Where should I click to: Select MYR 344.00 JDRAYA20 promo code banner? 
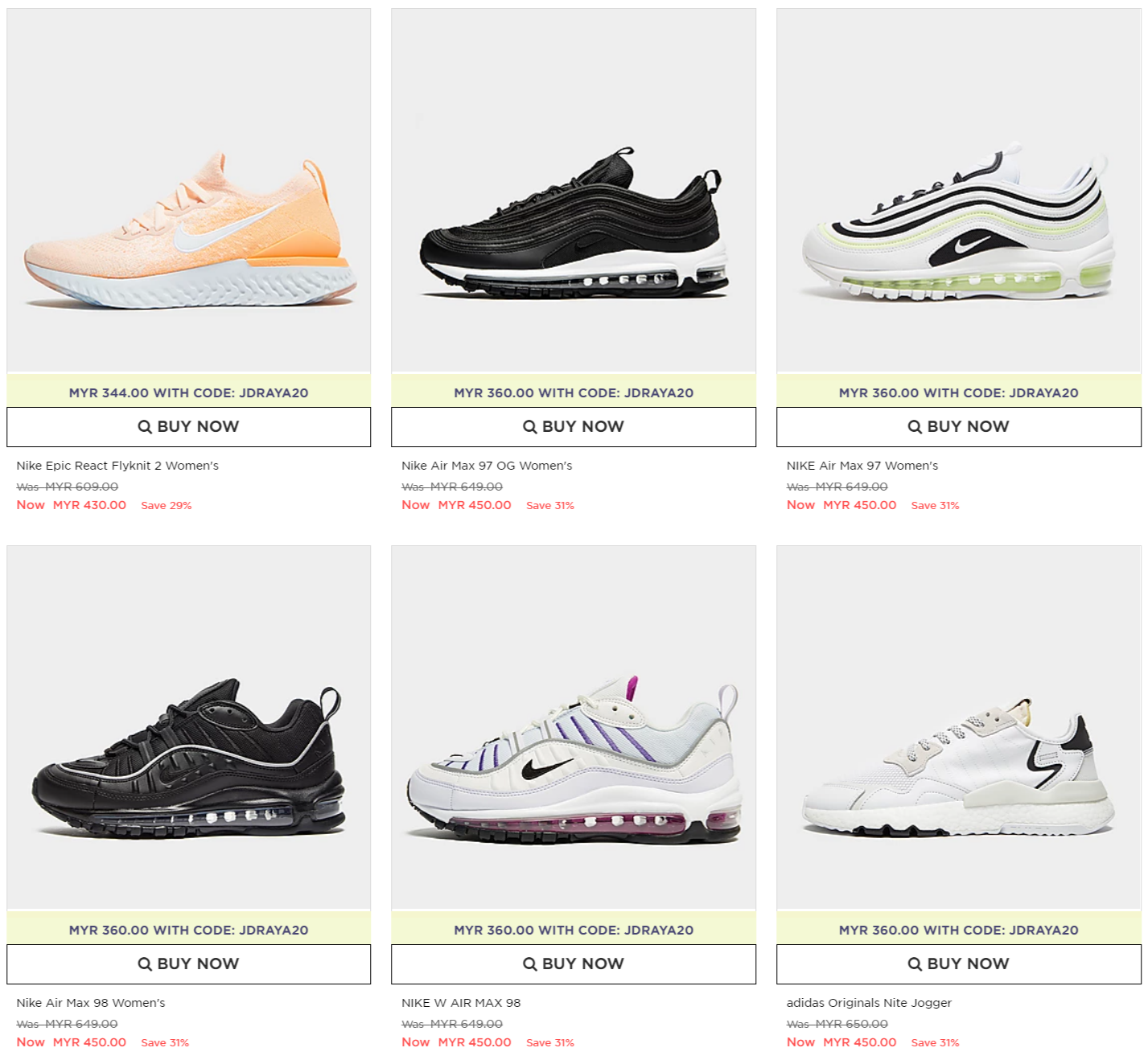[x=189, y=392]
